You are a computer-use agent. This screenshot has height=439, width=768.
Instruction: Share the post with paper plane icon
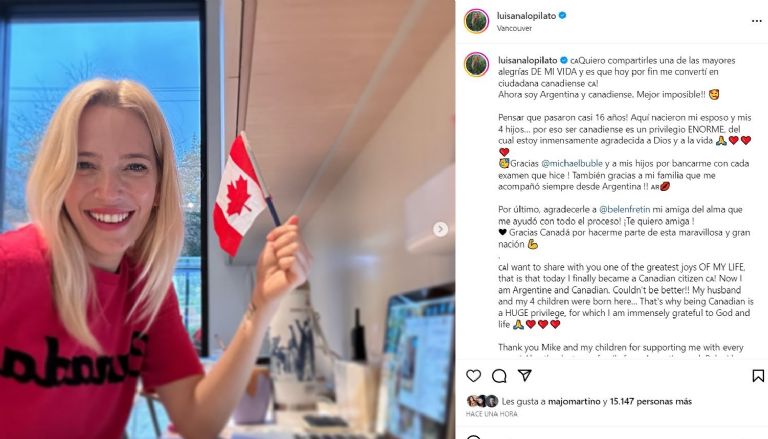click(525, 375)
